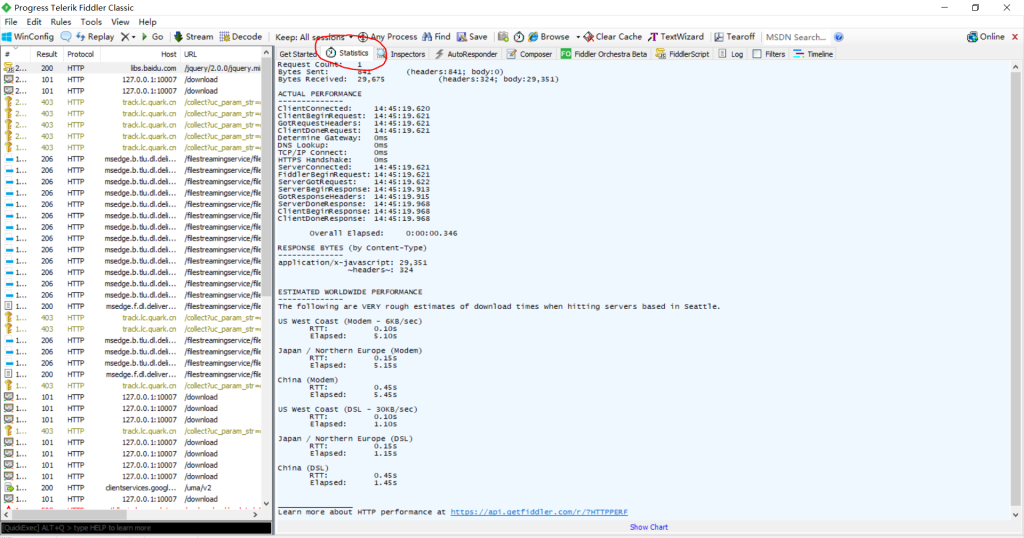This screenshot has height=538, width=1024.
Task: Replay the selected session
Action: (x=95, y=37)
